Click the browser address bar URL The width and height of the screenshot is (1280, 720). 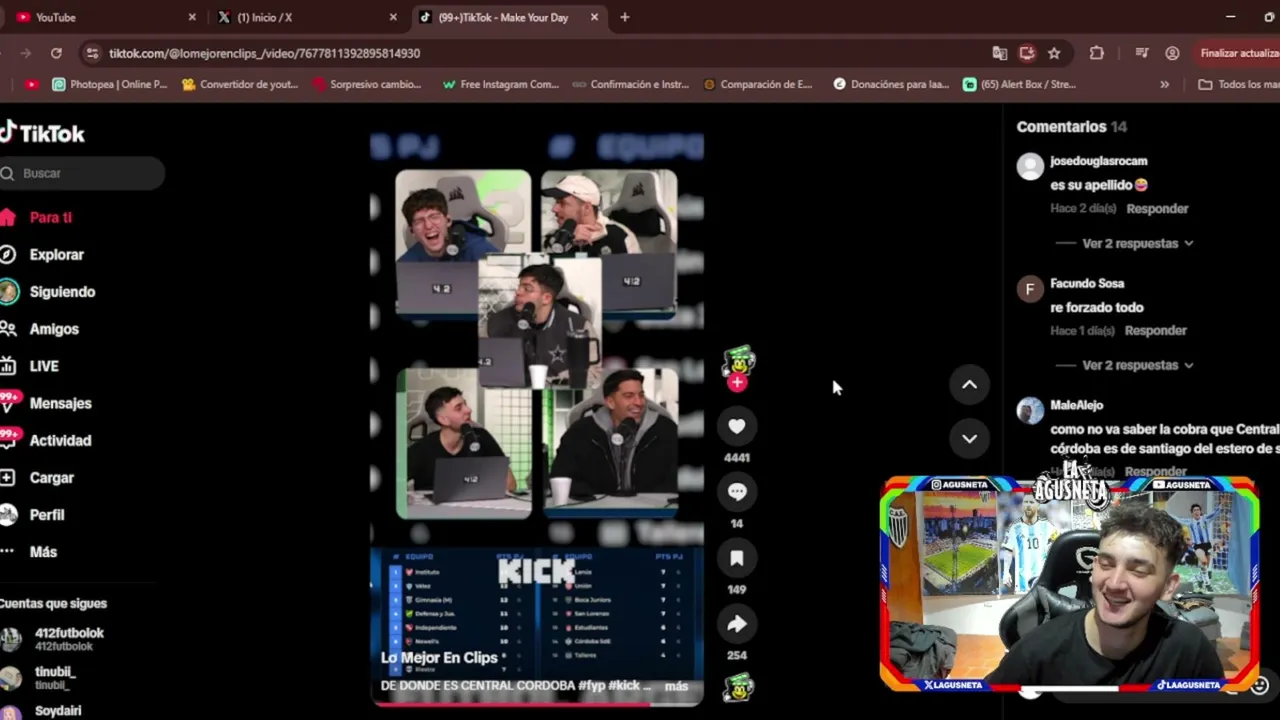pyautogui.click(x=264, y=53)
